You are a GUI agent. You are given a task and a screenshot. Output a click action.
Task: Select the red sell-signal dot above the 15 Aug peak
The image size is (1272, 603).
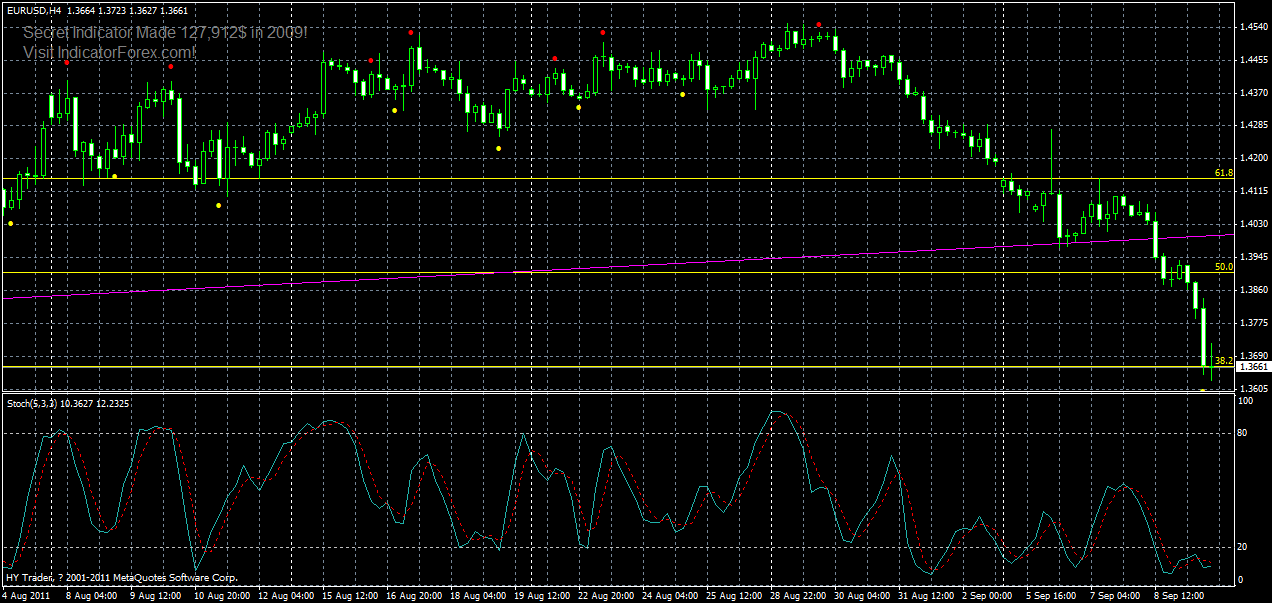tap(372, 60)
